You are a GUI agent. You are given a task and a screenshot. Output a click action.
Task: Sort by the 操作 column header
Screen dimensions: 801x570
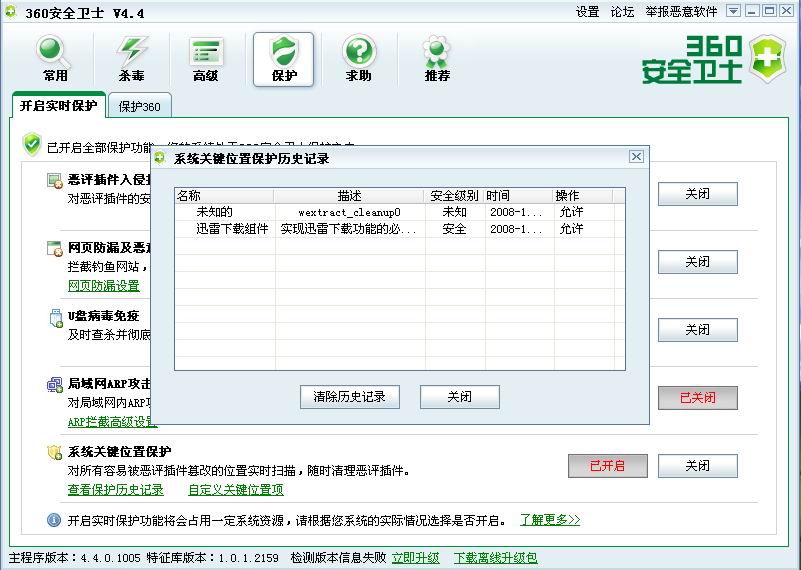(583, 196)
